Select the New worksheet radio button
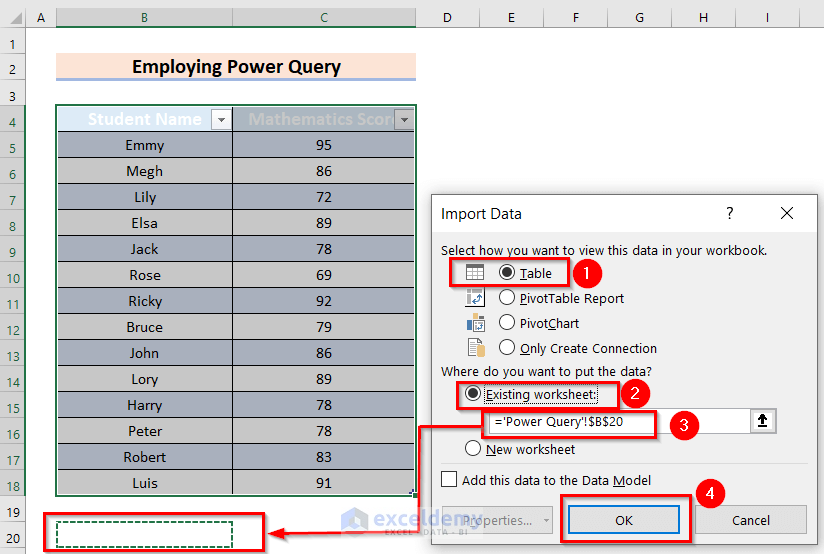Viewport: 824px width, 554px height. pyautogui.click(x=474, y=449)
